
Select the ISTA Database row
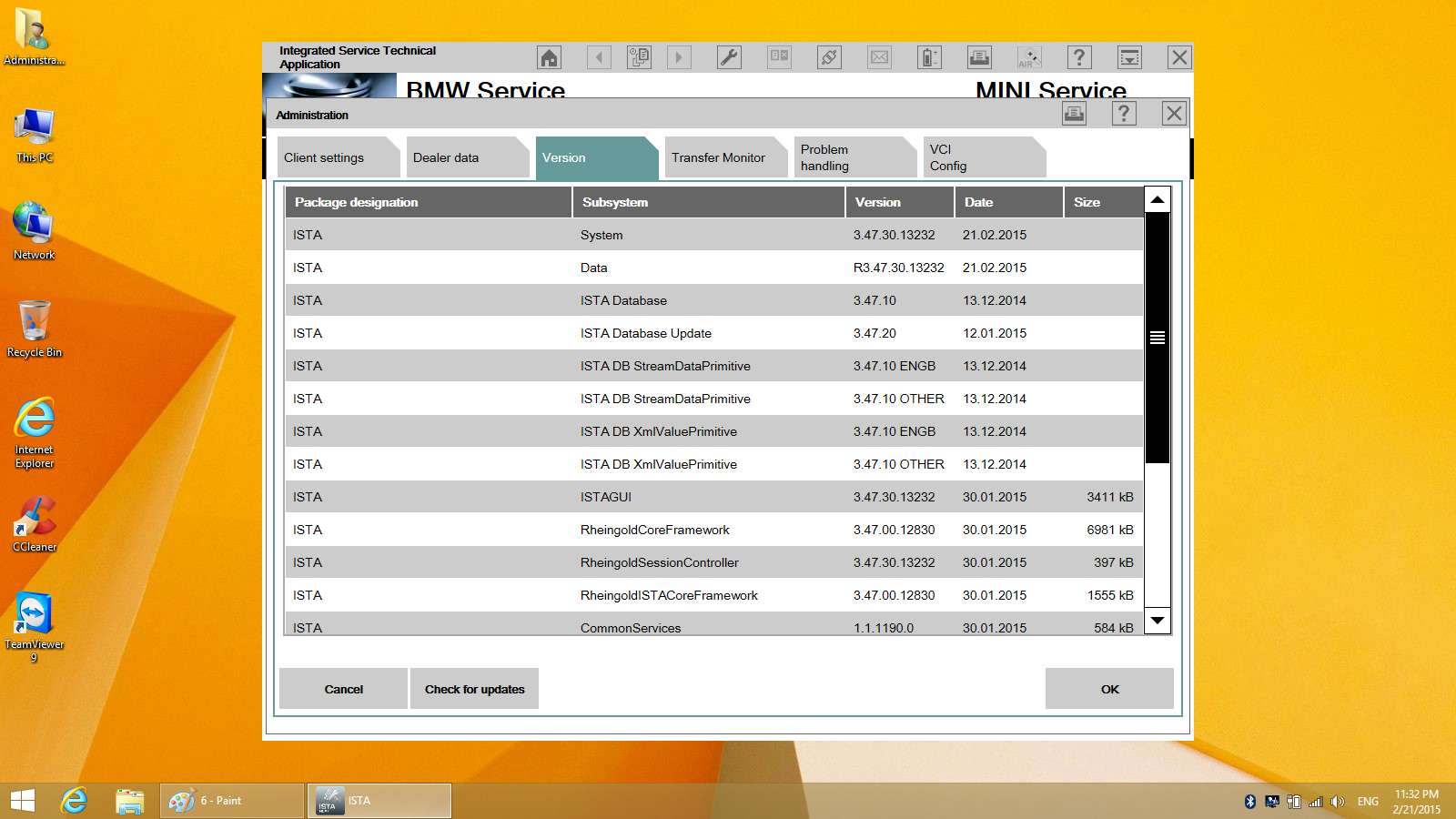pos(714,300)
